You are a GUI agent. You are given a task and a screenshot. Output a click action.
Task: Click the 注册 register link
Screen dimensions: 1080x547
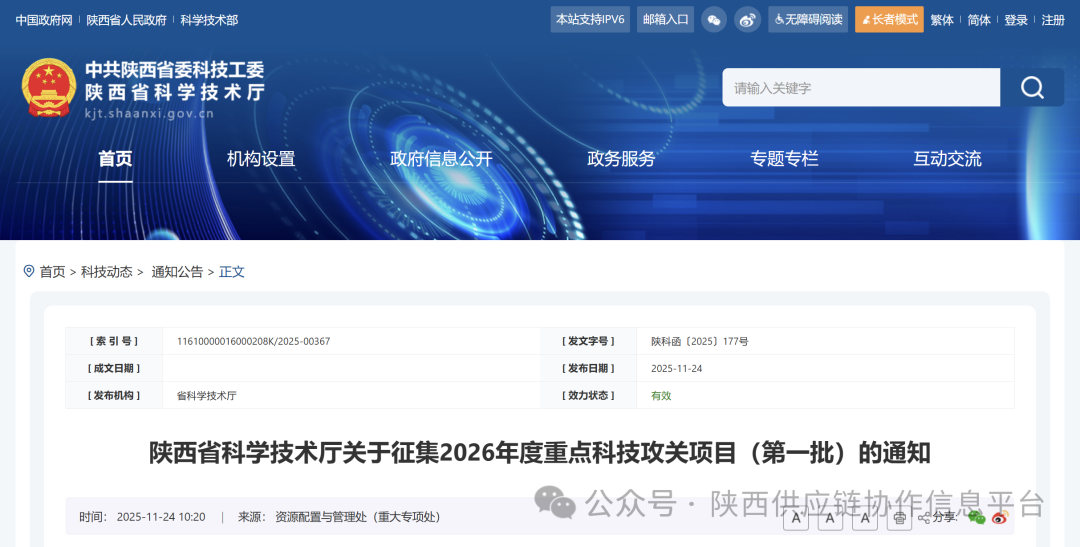pyautogui.click(x=1053, y=21)
